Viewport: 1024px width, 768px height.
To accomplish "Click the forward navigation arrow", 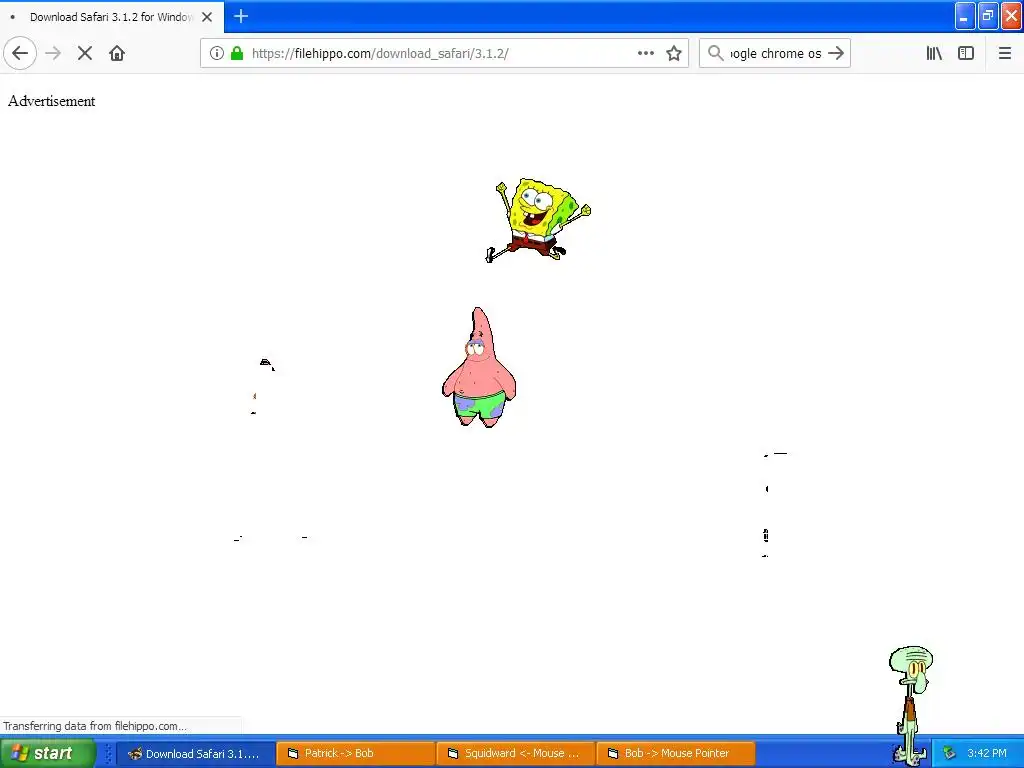I will tap(53, 53).
